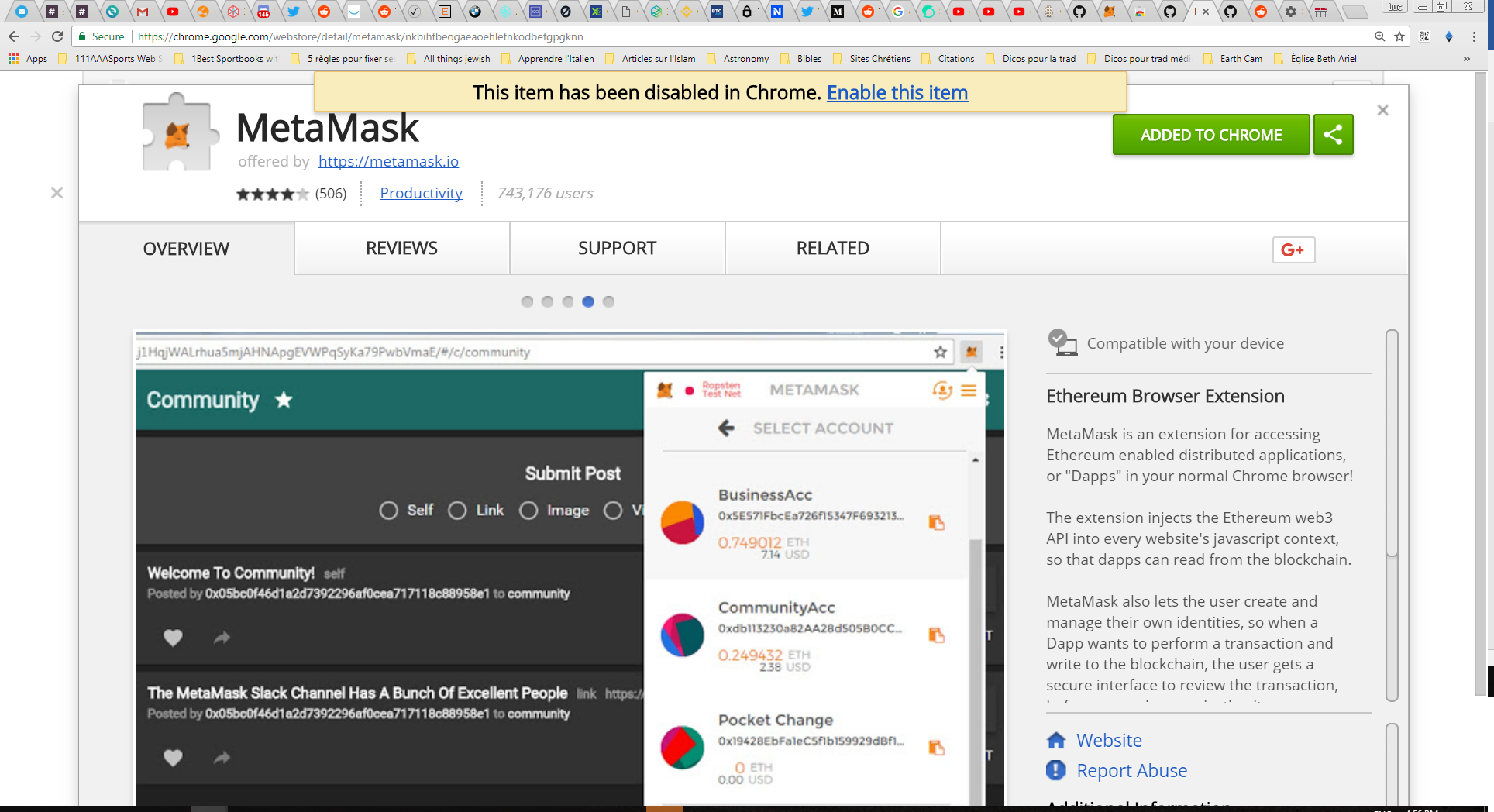Screen dimensions: 1494x812
Task: Open the QR code extension icon
Action: click(x=1424, y=36)
